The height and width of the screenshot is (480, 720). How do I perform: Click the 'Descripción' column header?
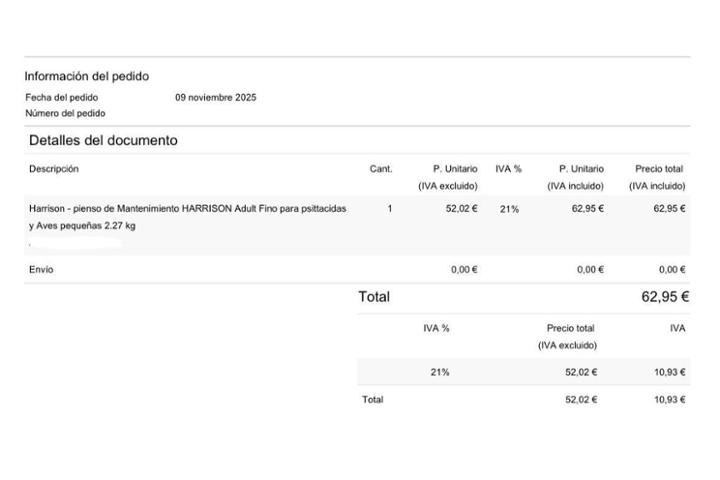point(54,169)
